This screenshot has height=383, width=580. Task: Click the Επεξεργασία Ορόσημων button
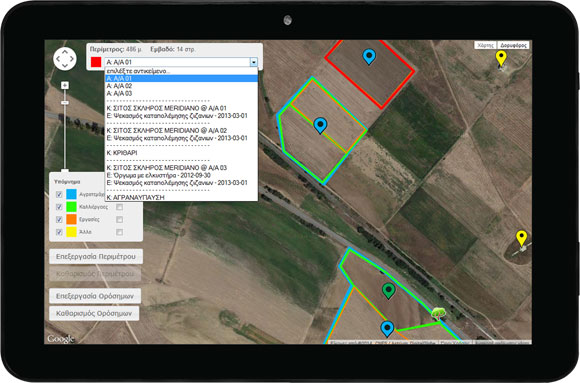[x=95, y=296]
